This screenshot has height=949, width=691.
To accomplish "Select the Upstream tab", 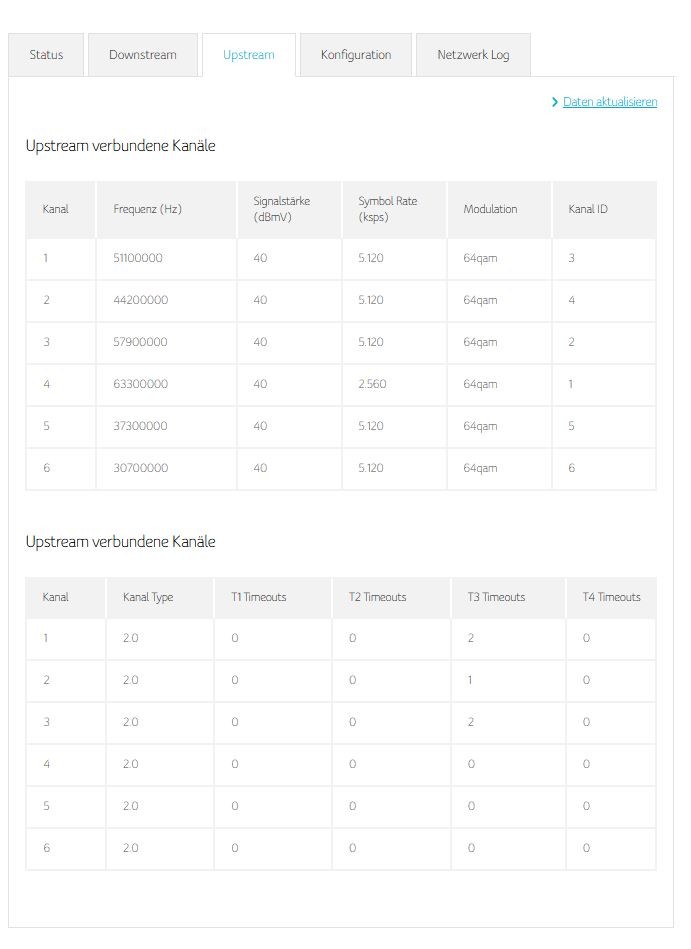I will 249,55.
